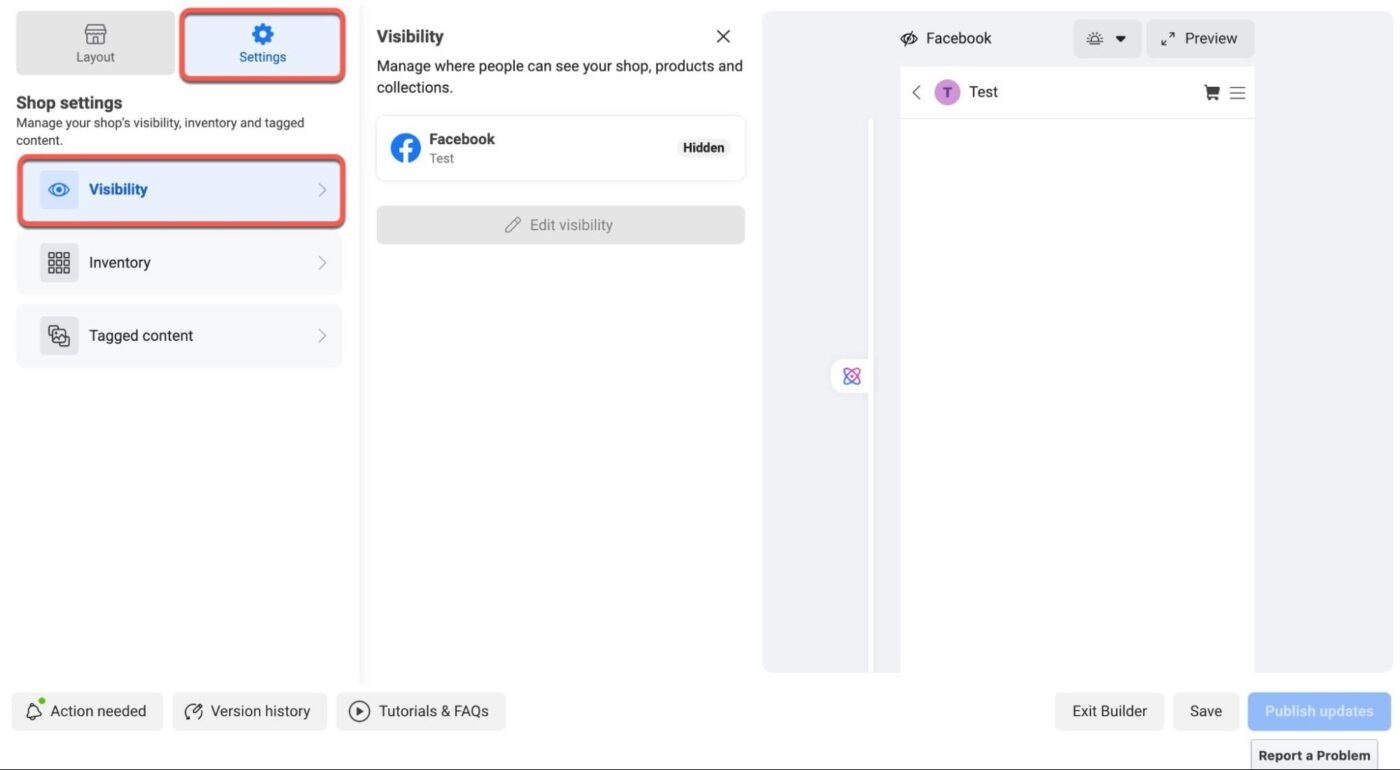Expand the Tagged content chevron
The height and width of the screenshot is (770, 1400).
point(322,335)
